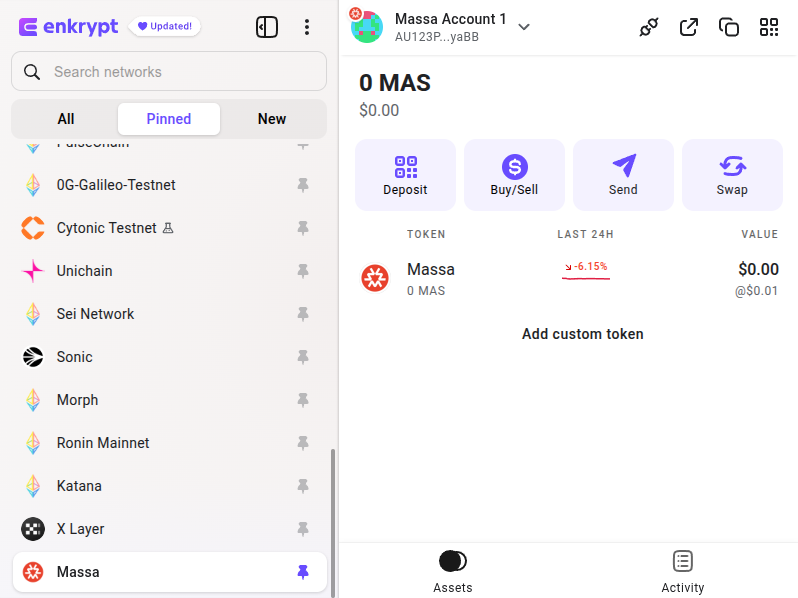The height and width of the screenshot is (598, 798).
Task: Click the Cytonic Testnet flask icon
Action: click(x=168, y=228)
